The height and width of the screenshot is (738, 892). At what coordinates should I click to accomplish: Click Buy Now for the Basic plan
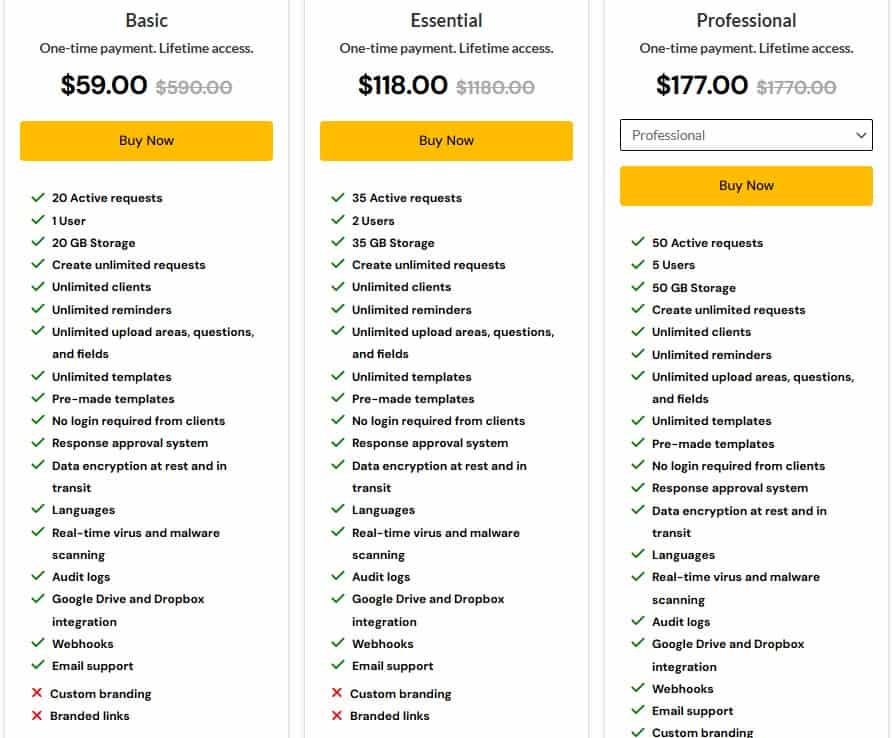pos(146,141)
